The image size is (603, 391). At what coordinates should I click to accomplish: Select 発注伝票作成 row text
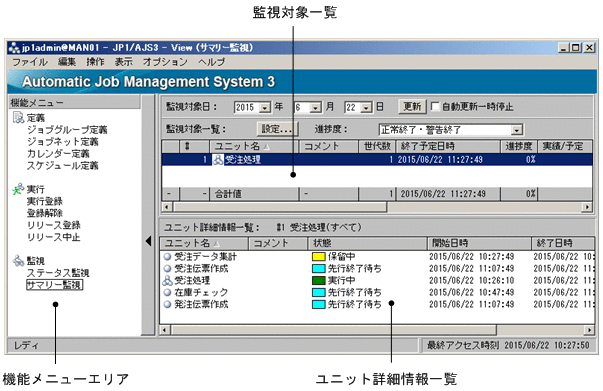(201, 304)
